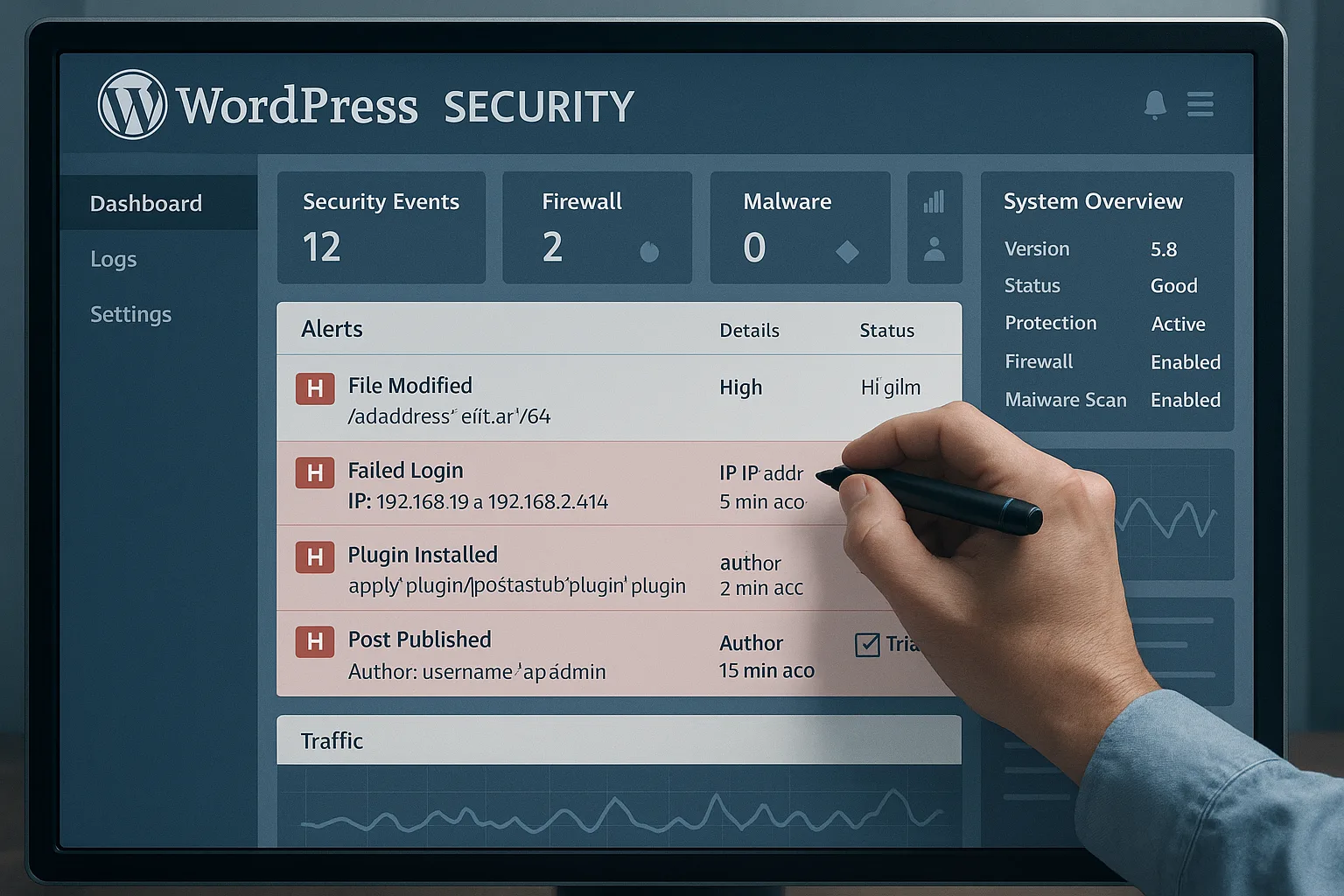Click the IP 192.168.19 address line
Viewport: 1344px width, 896px height.
pos(478,502)
